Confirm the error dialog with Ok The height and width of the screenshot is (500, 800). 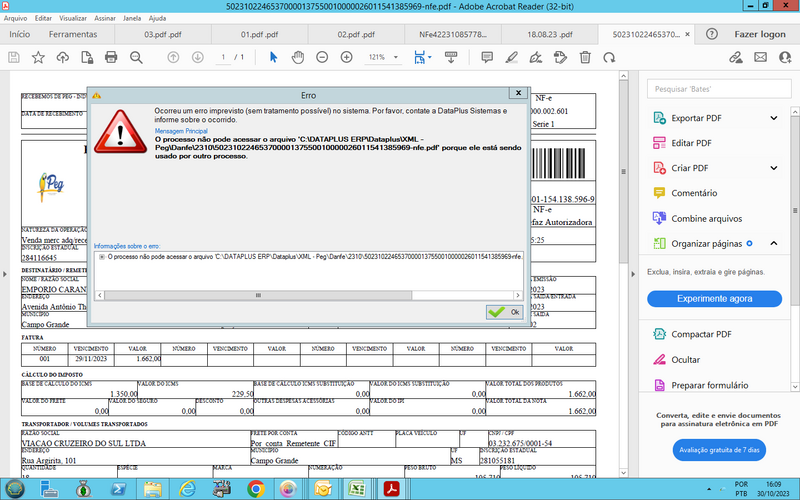[505, 312]
